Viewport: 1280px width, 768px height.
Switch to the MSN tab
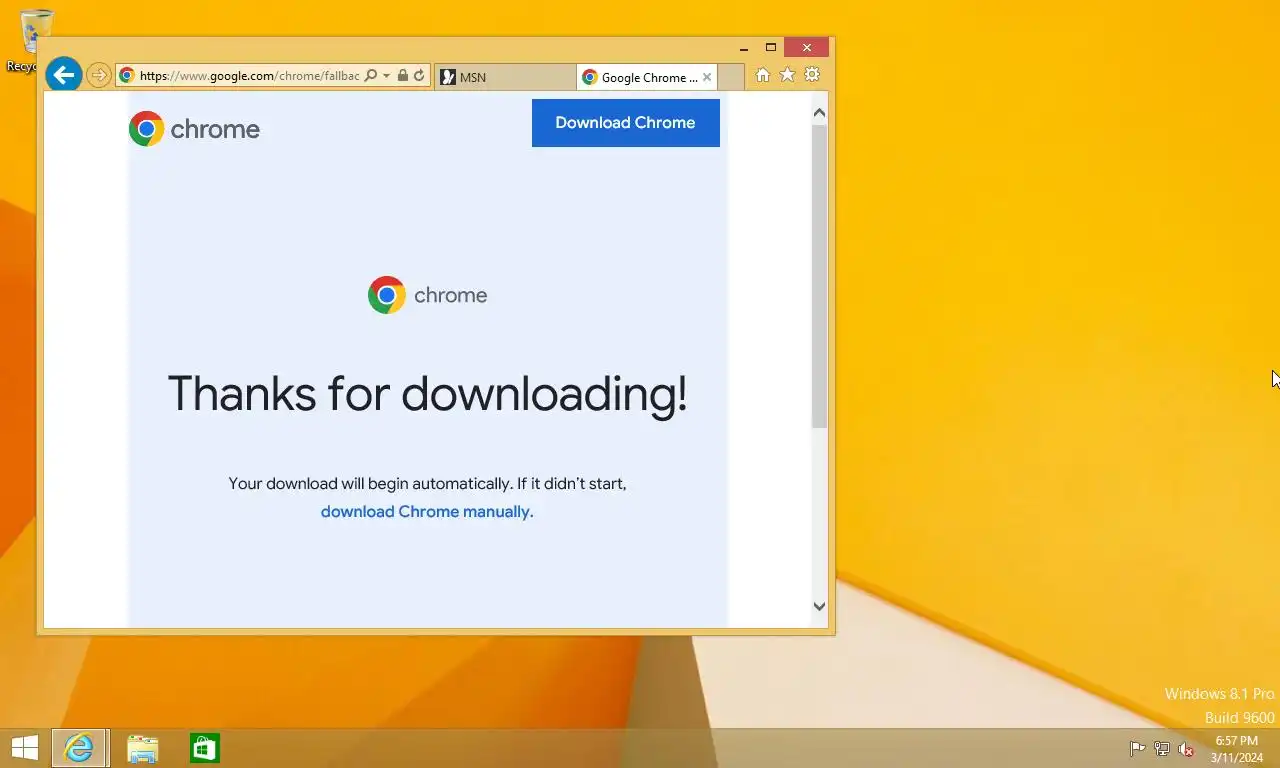[505, 77]
